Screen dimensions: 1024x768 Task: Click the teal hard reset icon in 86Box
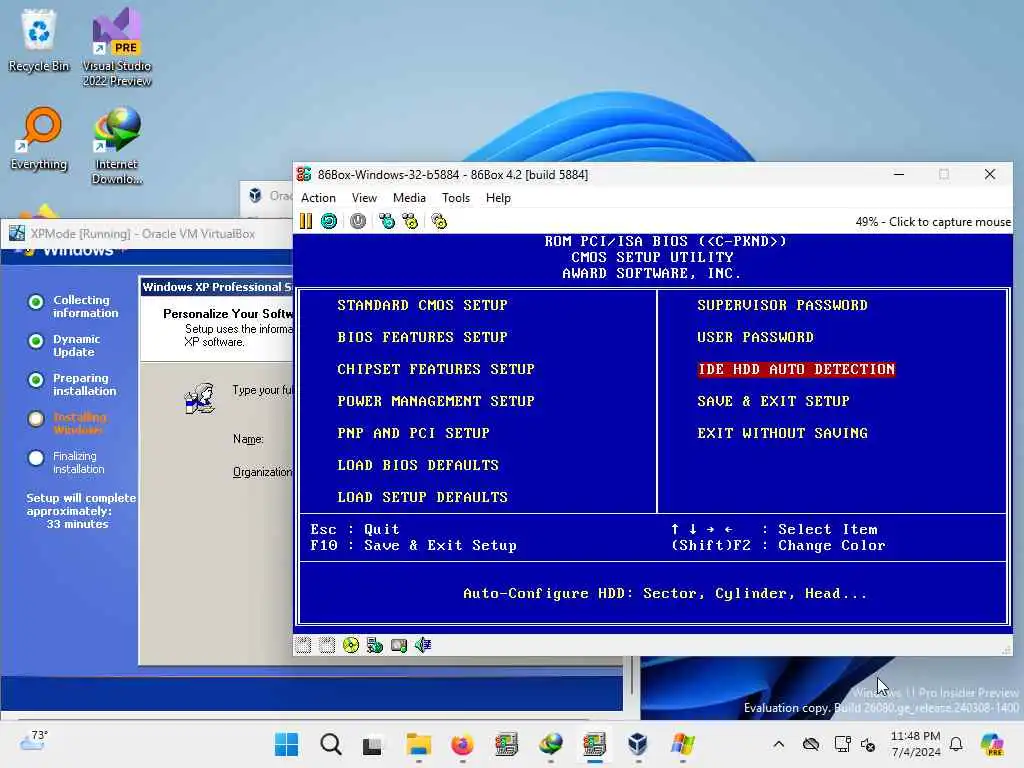pos(329,221)
